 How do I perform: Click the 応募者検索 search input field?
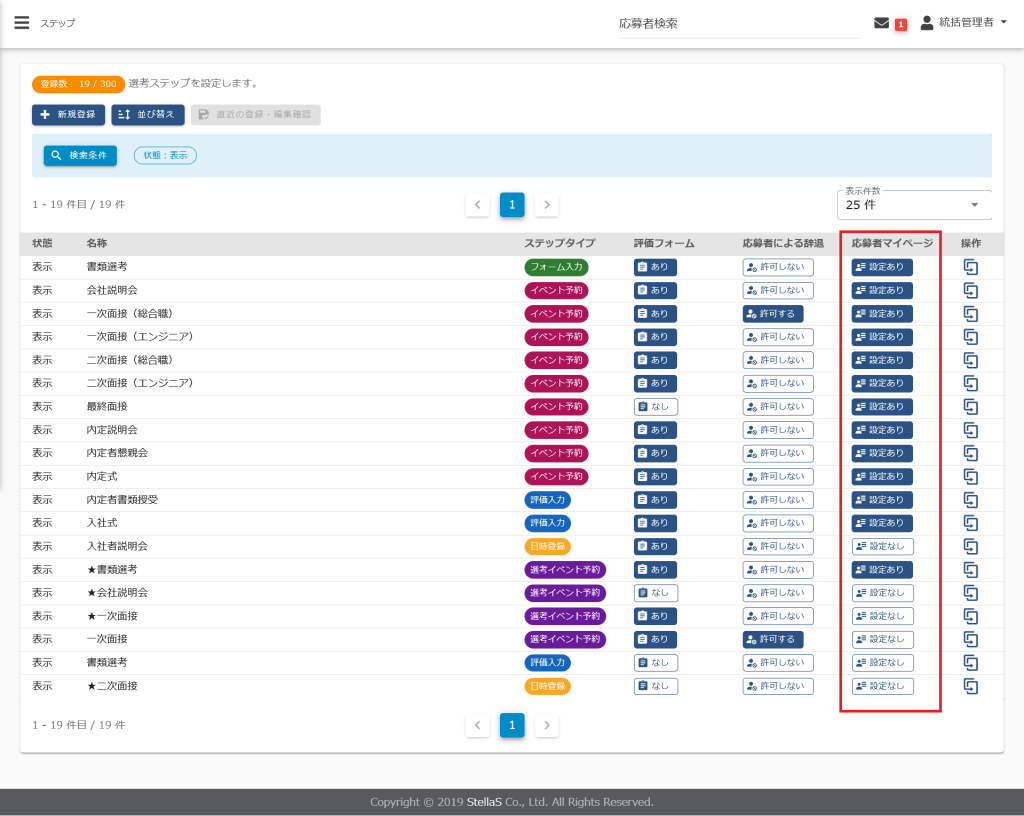click(738, 23)
